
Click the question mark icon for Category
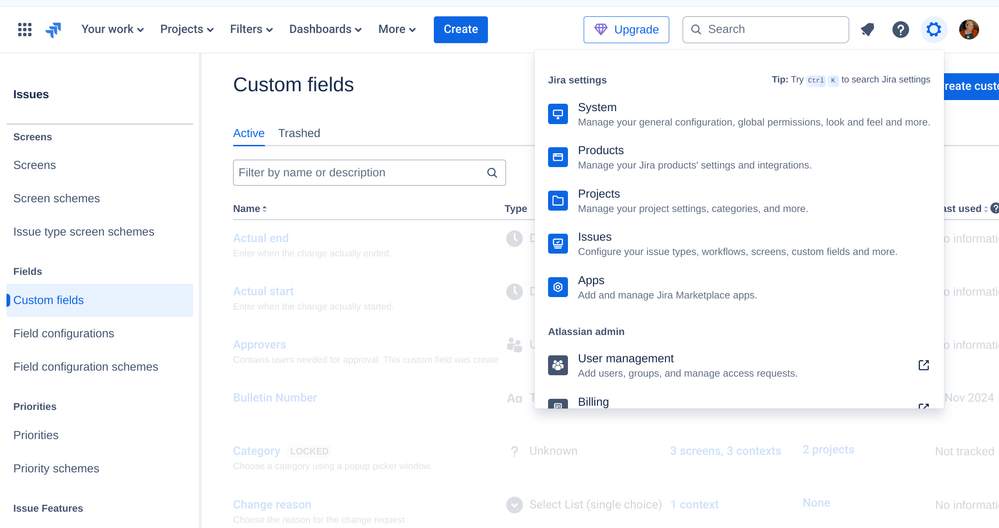pyautogui.click(x=514, y=451)
